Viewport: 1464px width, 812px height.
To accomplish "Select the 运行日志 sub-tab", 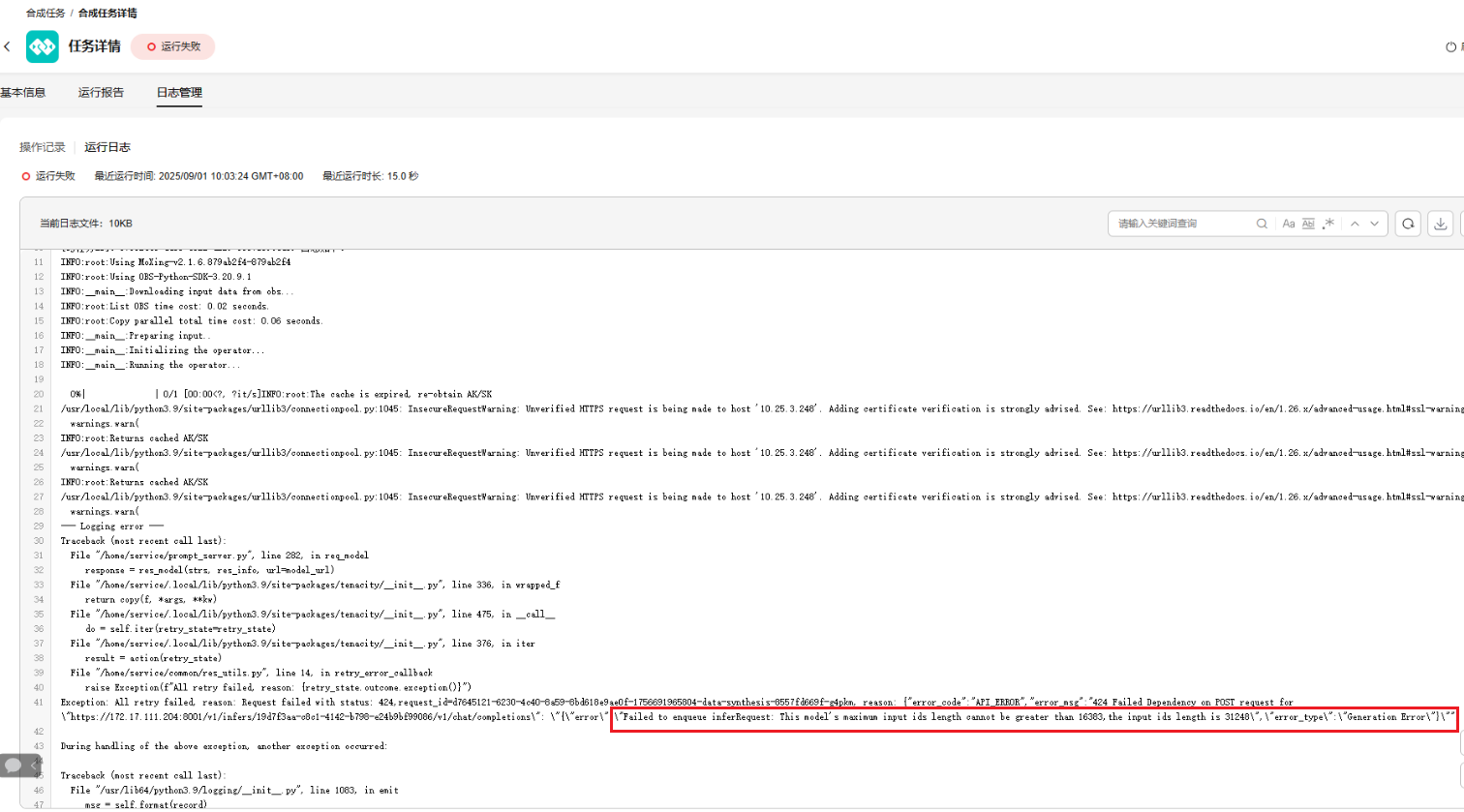I will (107, 147).
